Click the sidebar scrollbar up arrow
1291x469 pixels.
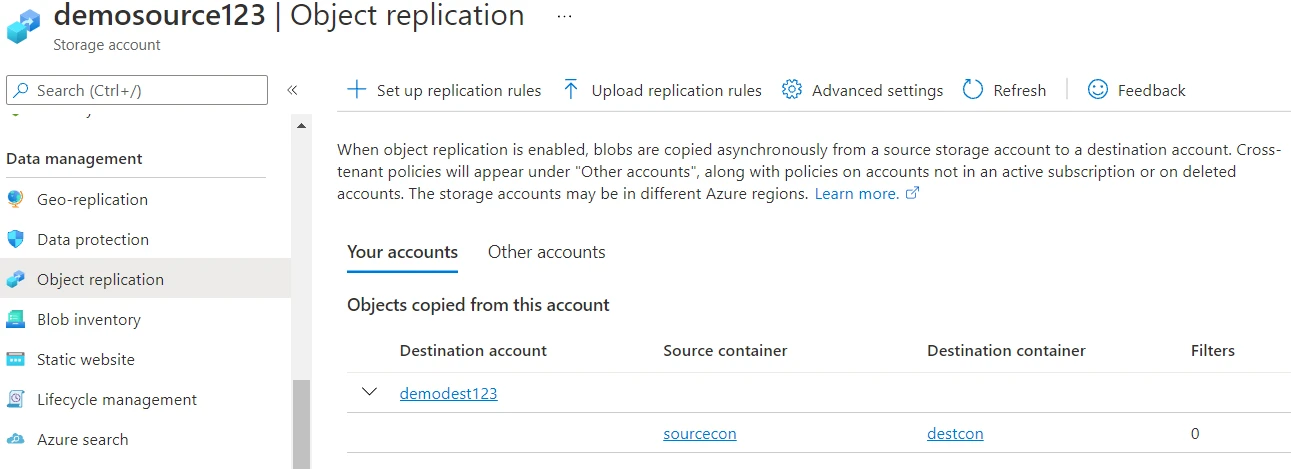tap(302, 126)
